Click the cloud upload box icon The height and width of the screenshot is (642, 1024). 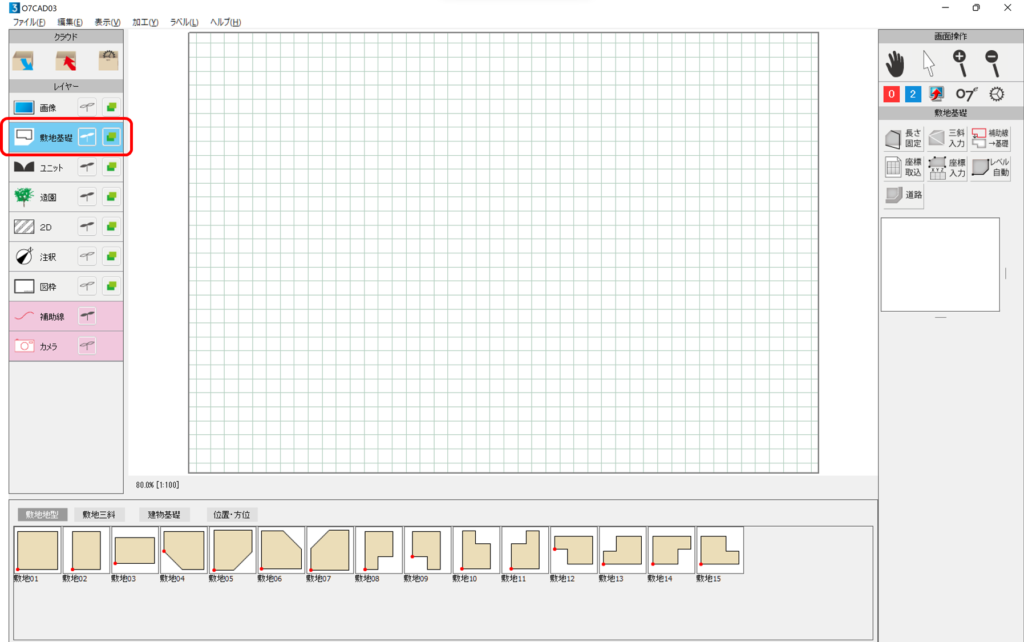click(x=66, y=61)
